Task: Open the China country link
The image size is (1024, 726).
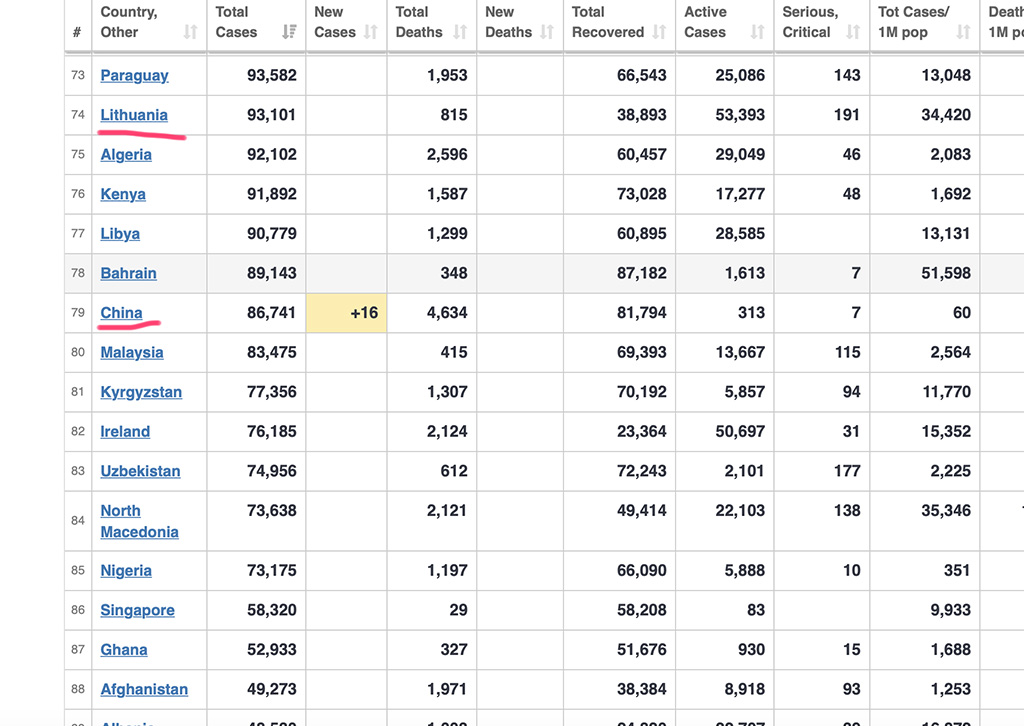Action: (121, 313)
